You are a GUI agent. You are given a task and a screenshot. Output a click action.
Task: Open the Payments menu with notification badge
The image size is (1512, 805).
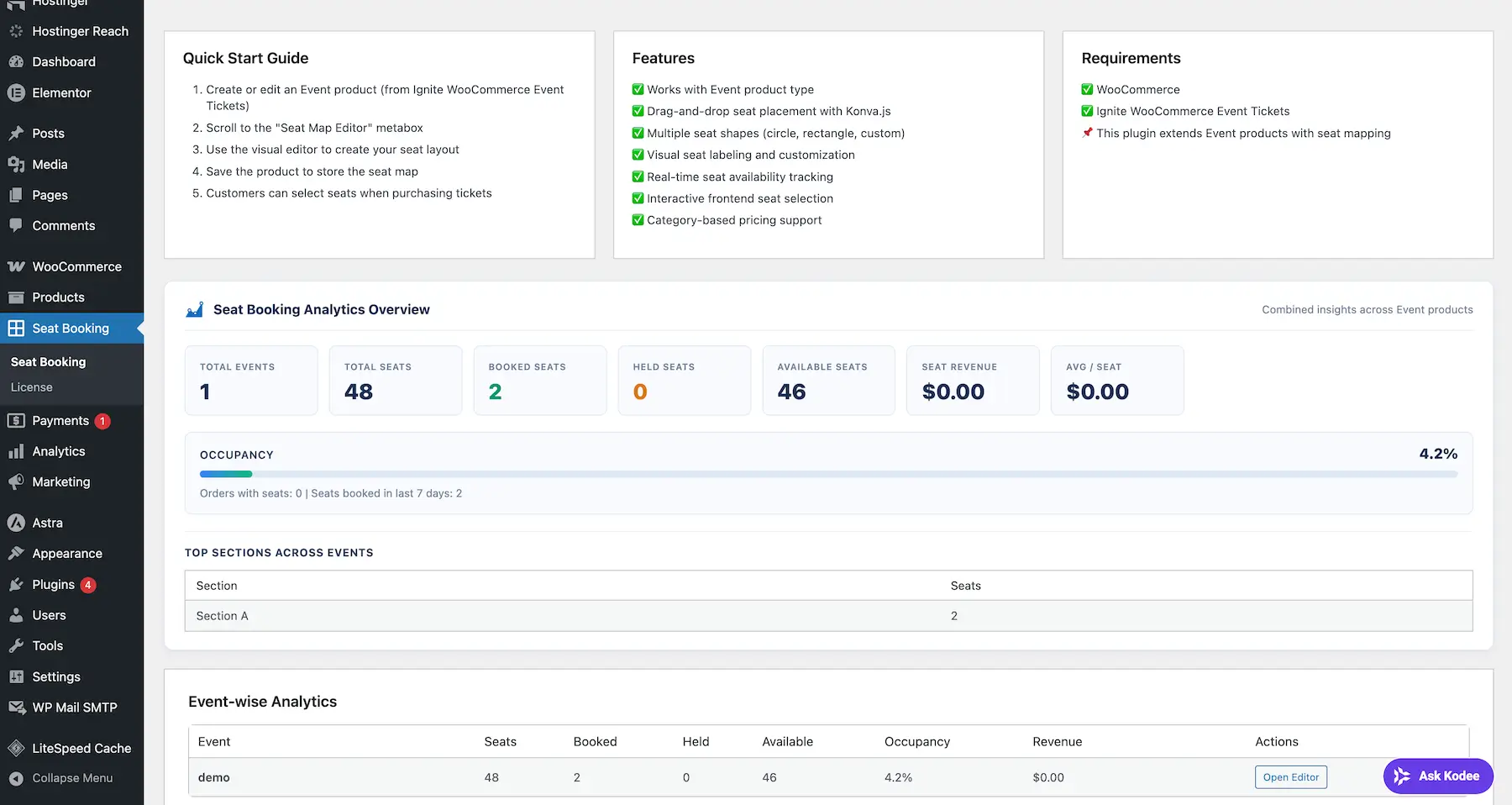click(60, 421)
